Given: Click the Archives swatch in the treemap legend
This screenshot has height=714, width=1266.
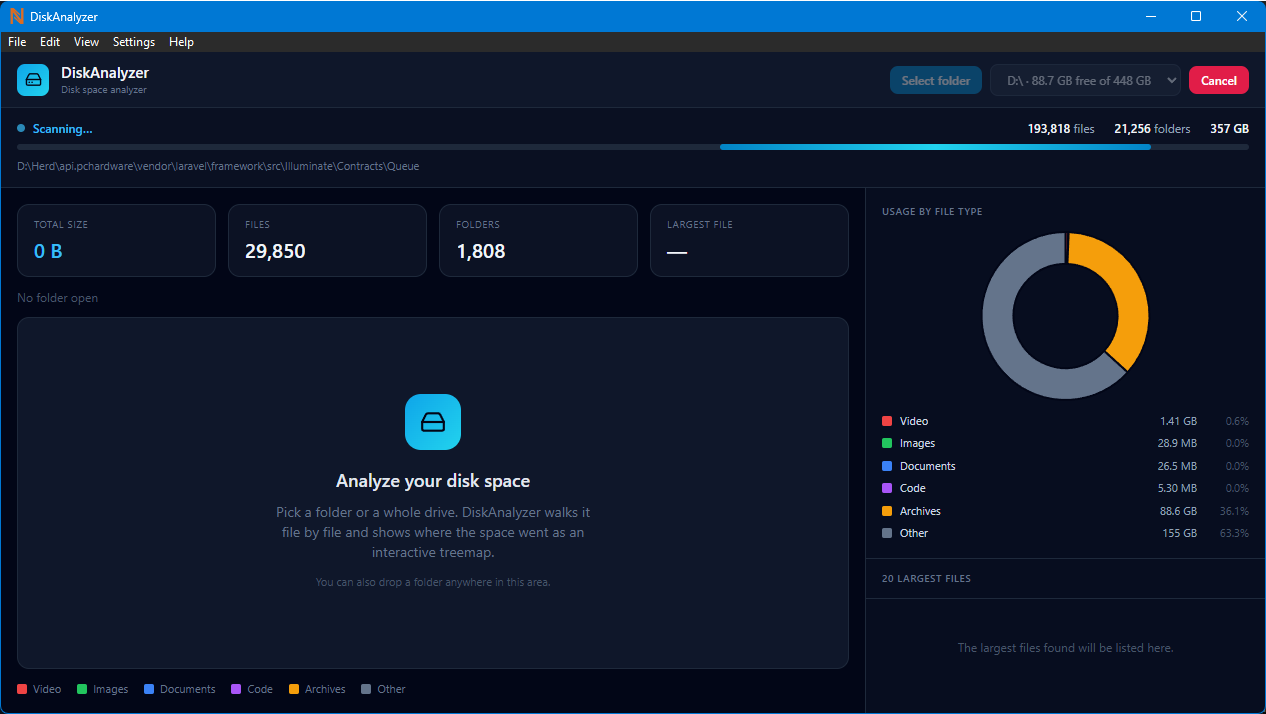Looking at the screenshot, I should tap(294, 689).
